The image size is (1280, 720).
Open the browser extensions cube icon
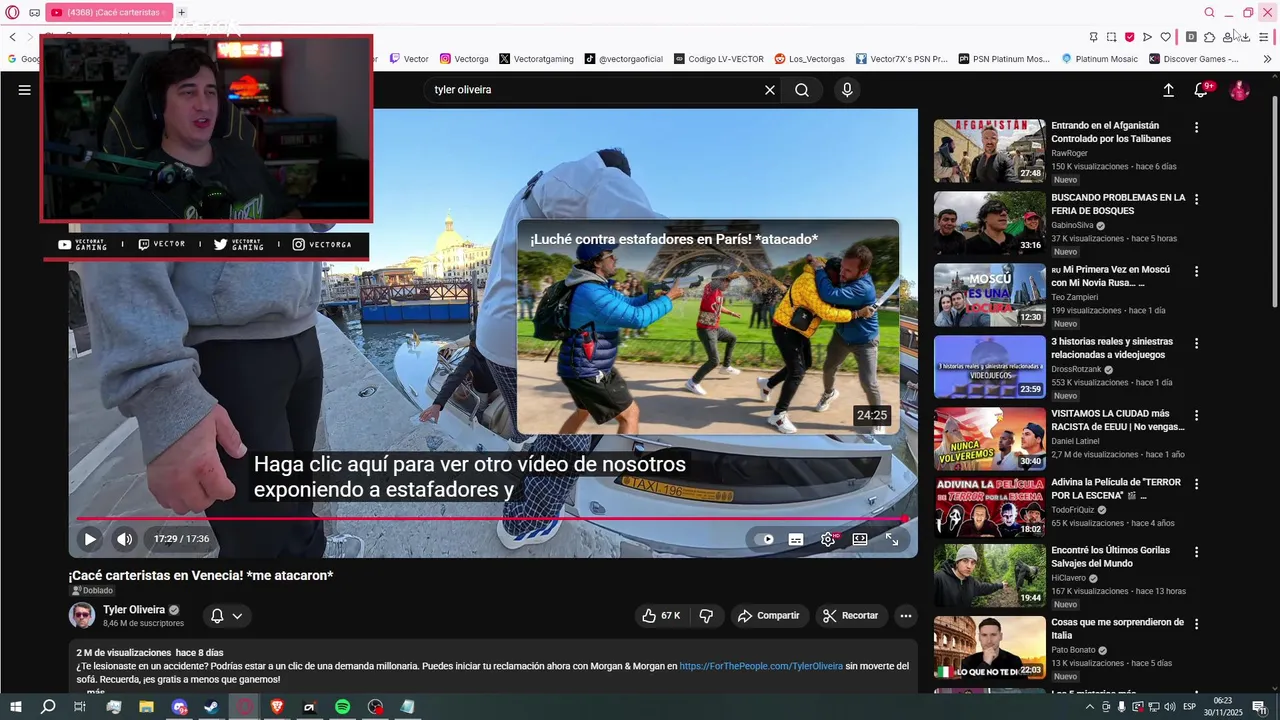(x=1209, y=37)
